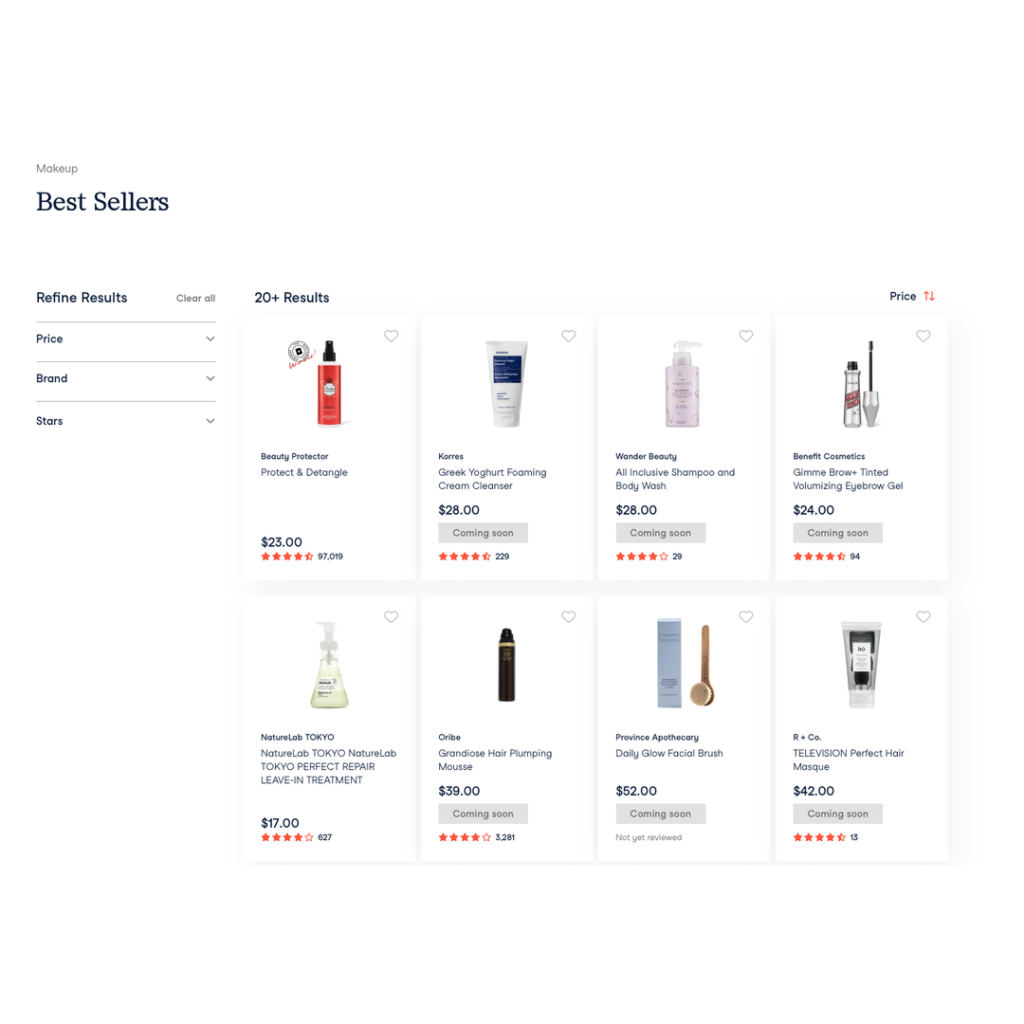Open the Stars filter dropdown
This screenshot has height=1024, width=1024.
(125, 421)
